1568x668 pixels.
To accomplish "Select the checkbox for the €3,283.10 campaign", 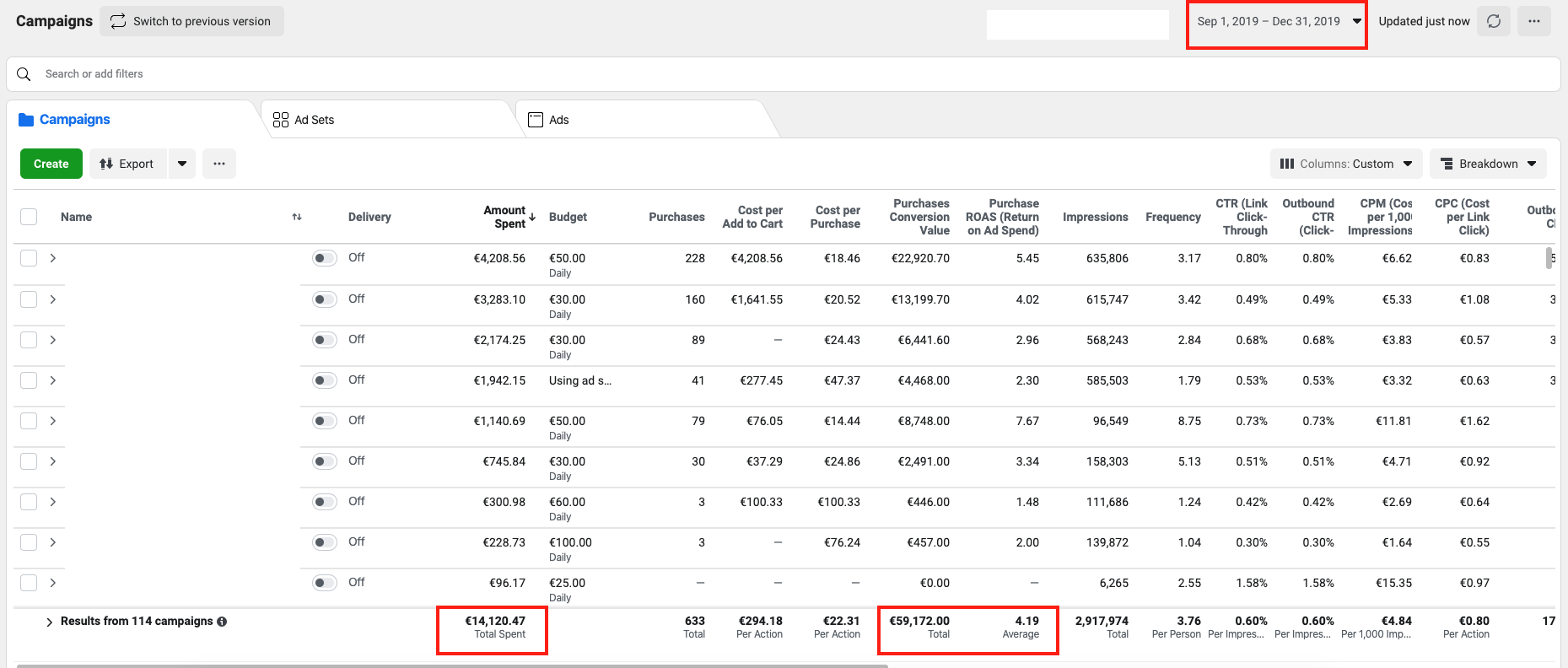I will tap(29, 299).
